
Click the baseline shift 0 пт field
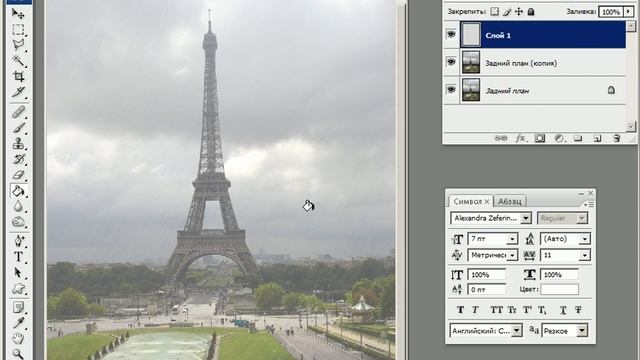tap(487, 289)
